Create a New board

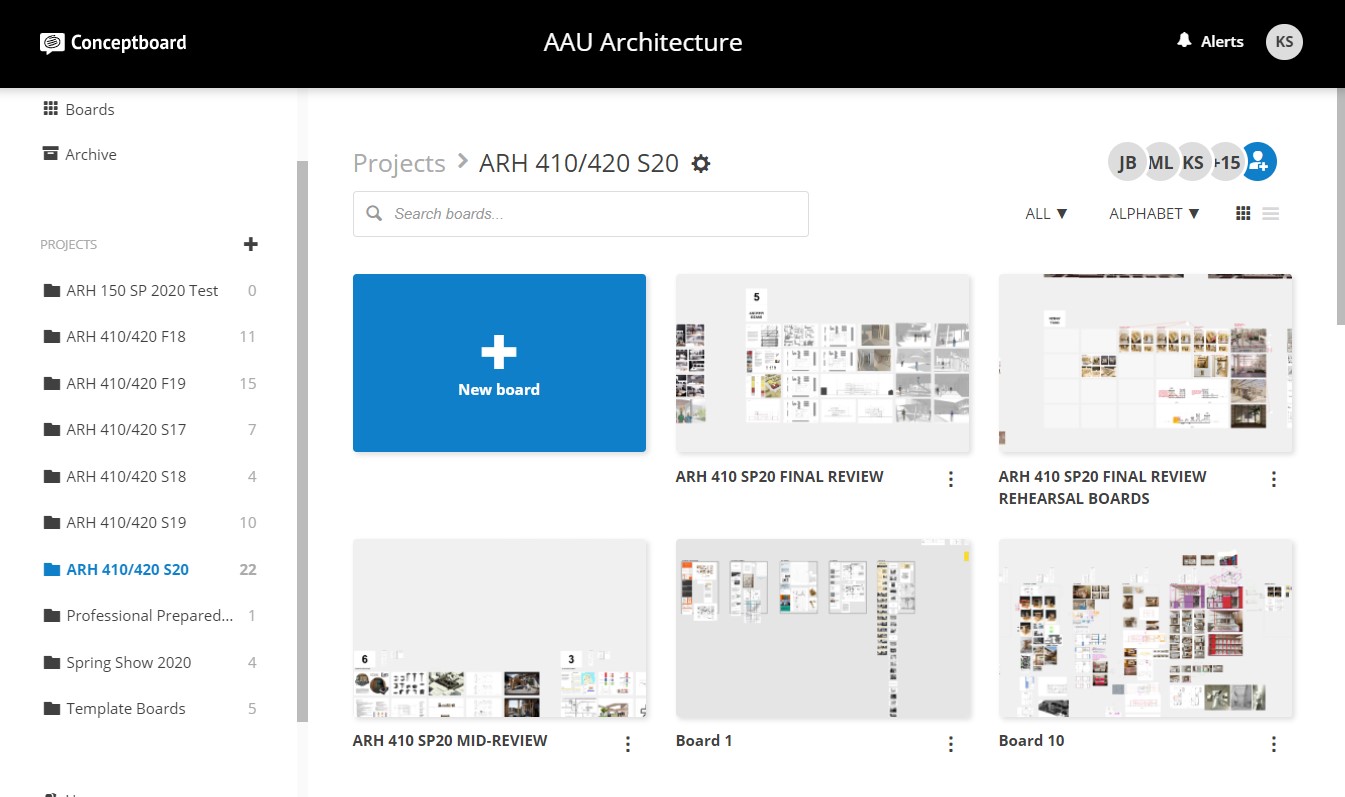499,363
